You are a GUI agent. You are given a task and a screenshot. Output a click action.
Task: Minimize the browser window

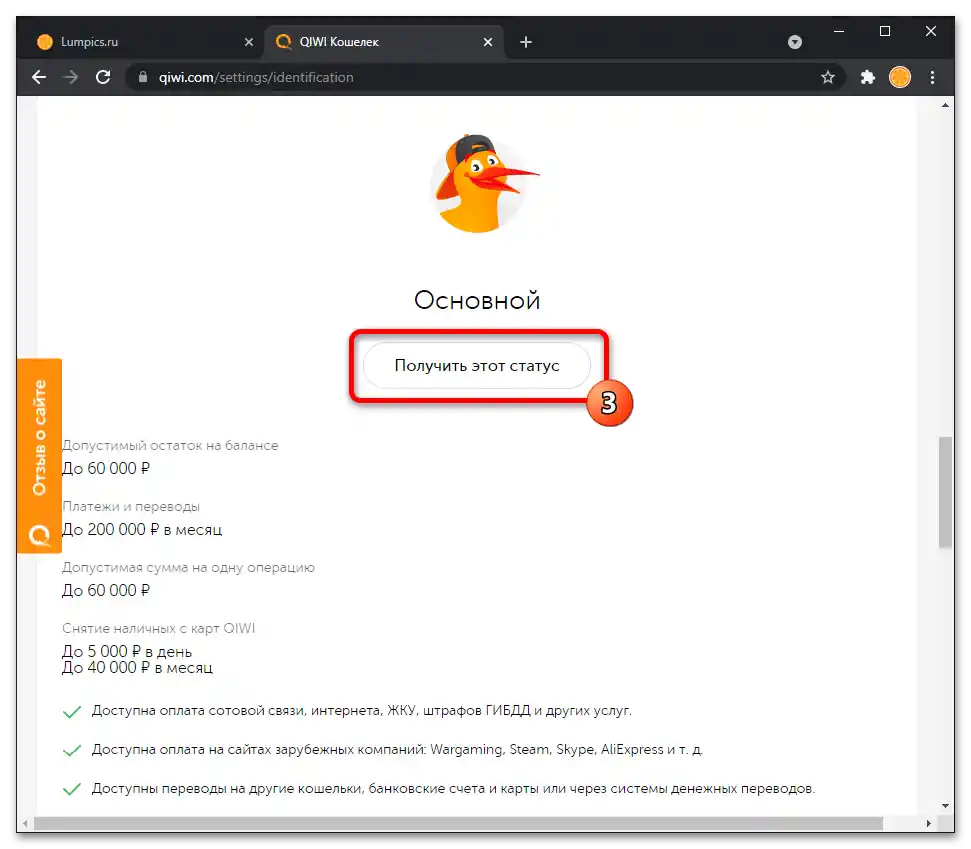pyautogui.click(x=839, y=31)
